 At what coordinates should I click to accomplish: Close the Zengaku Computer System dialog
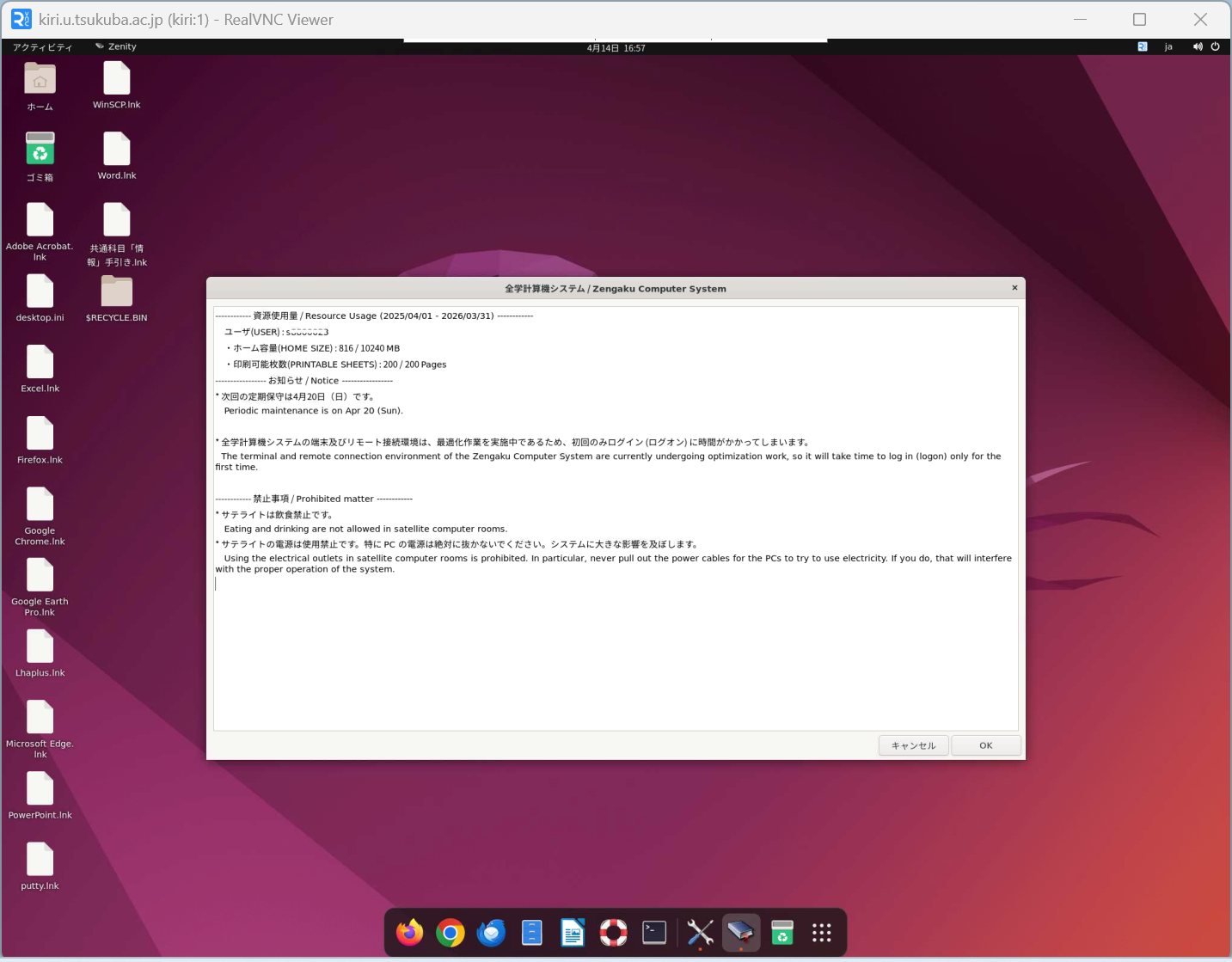1014,288
